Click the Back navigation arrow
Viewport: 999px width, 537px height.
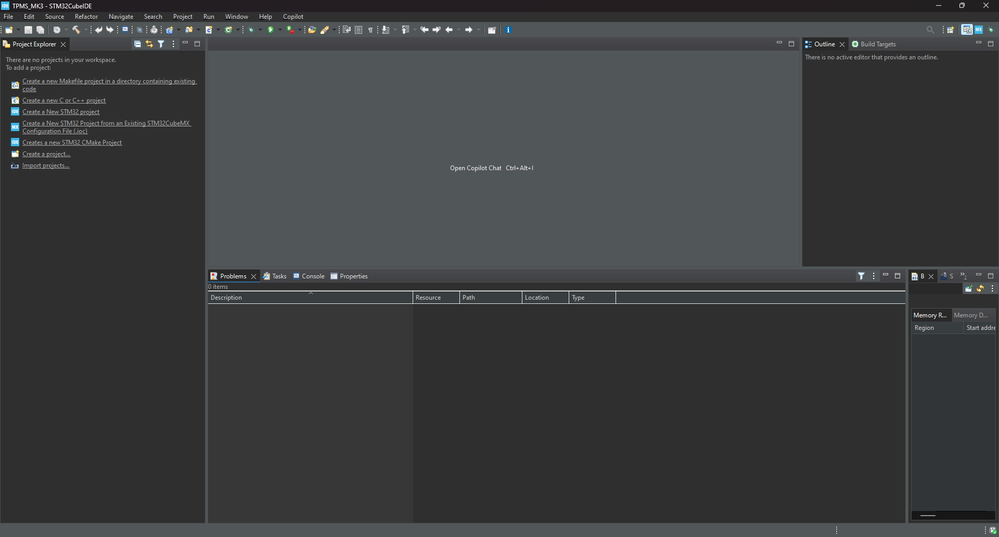449,30
